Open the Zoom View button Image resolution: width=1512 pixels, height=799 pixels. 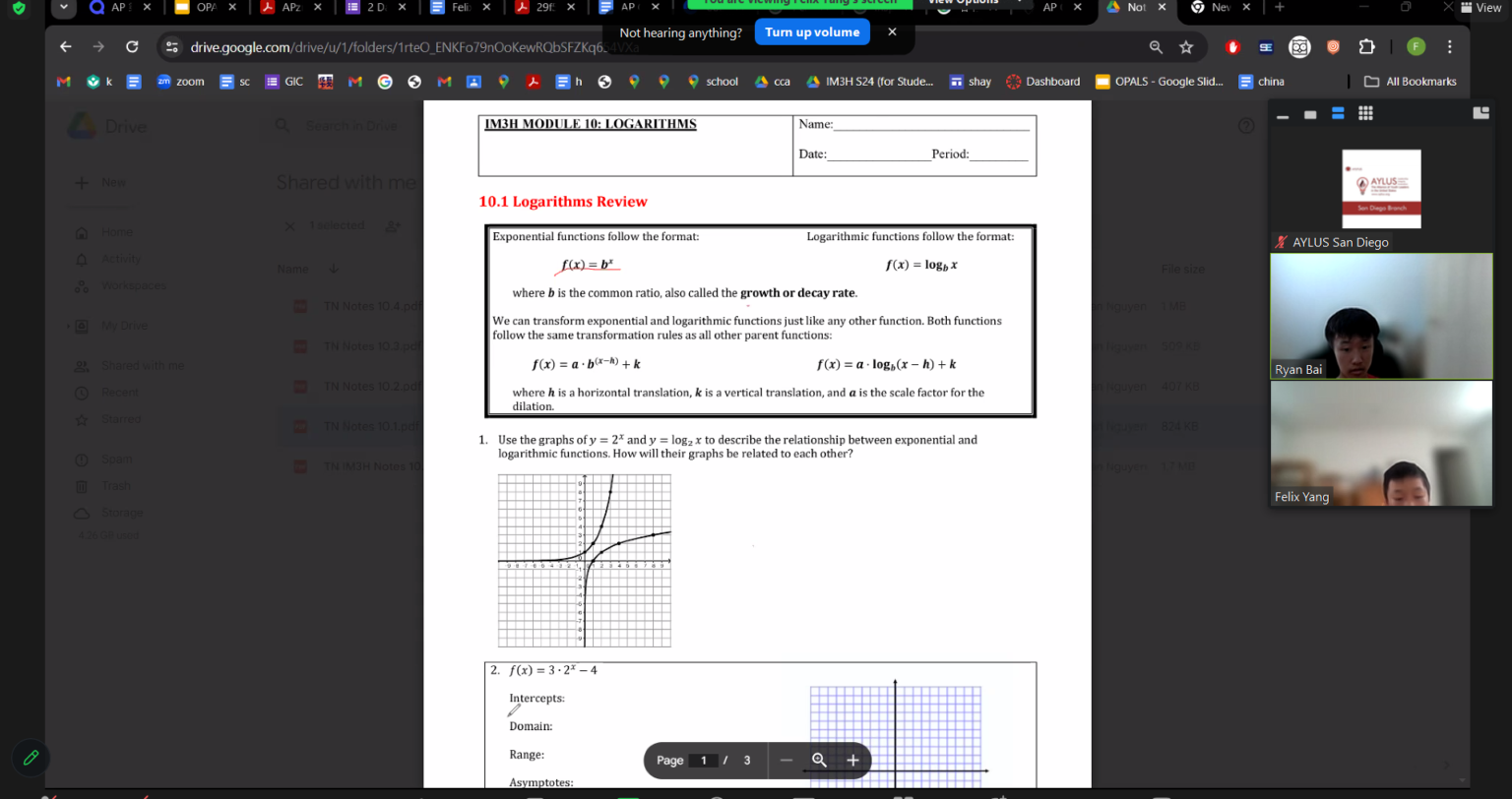pos(1481,7)
